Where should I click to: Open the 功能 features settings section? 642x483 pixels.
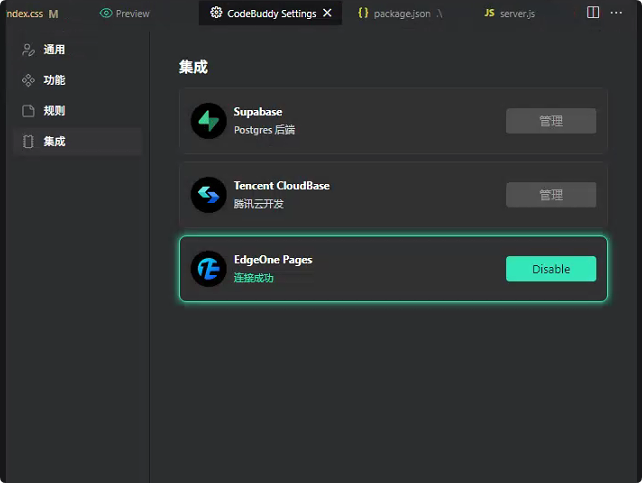click(77, 80)
